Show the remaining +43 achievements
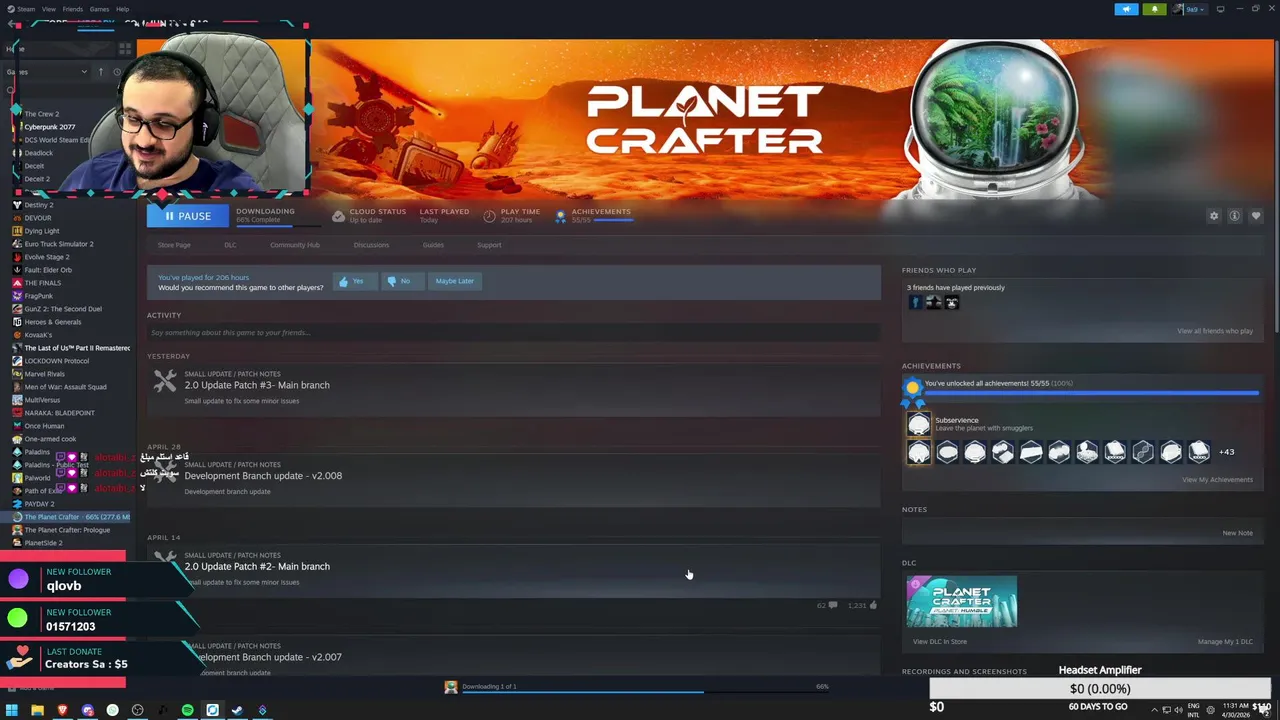The width and height of the screenshot is (1280, 720). tap(1226, 452)
